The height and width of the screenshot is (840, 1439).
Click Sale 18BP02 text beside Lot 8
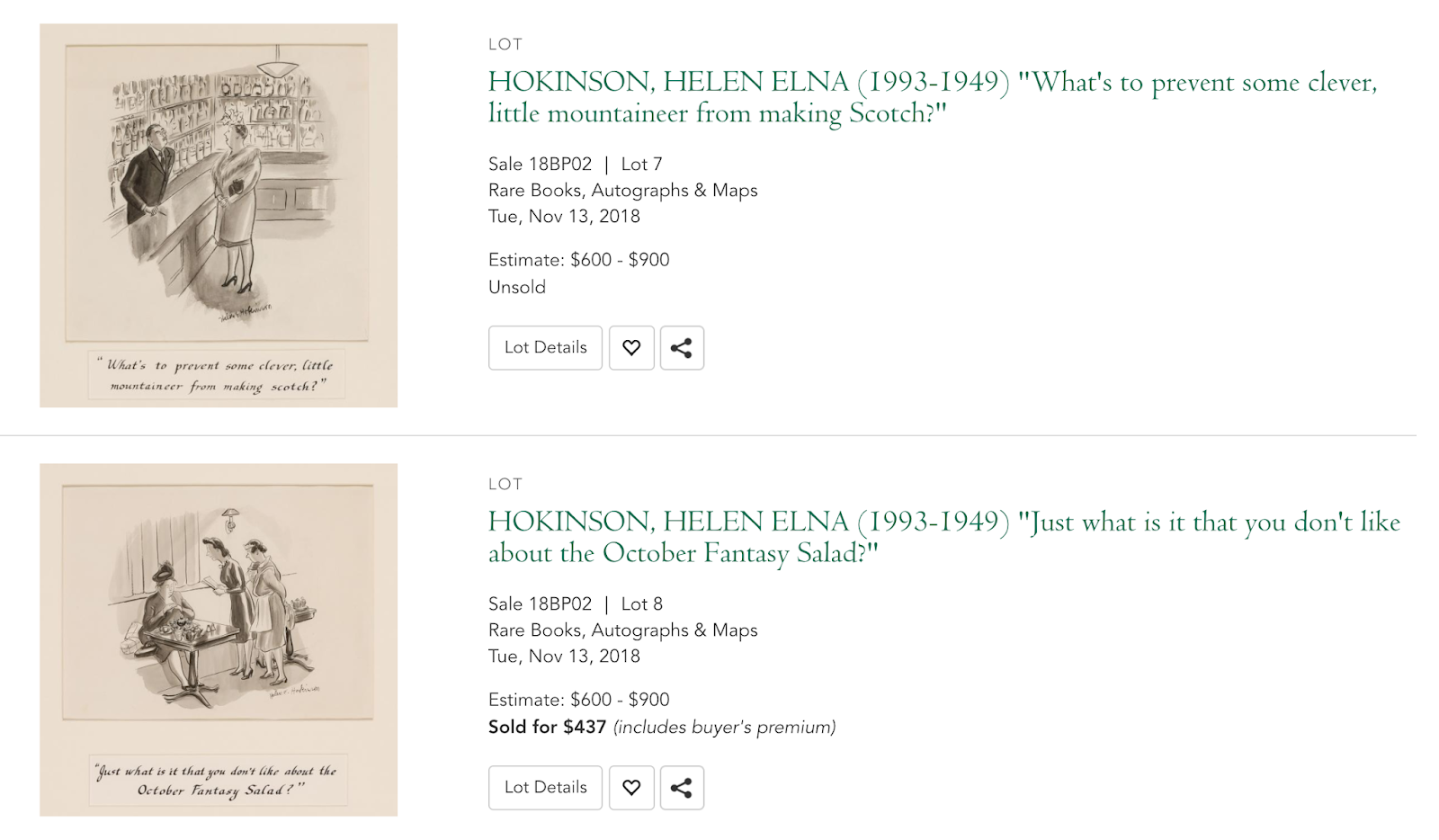tap(540, 603)
